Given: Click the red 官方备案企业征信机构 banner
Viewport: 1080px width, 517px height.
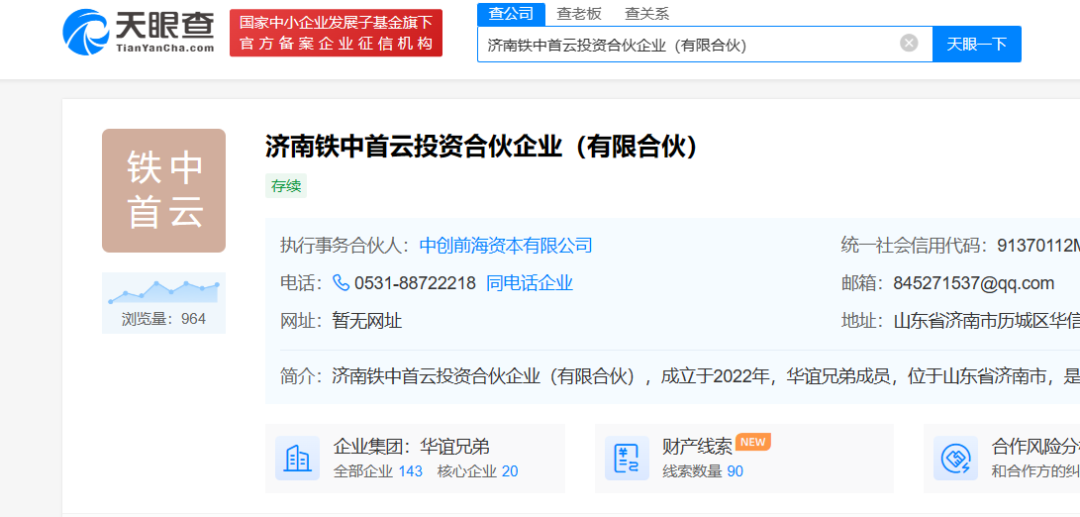Looking at the screenshot, I should (x=335, y=32).
